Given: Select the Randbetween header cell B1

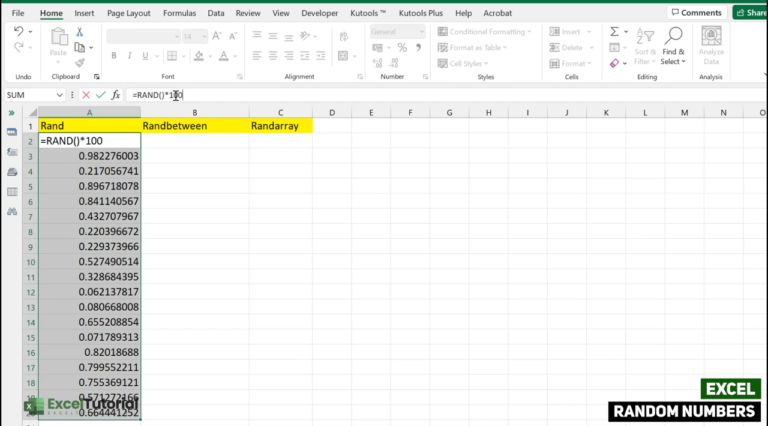Looking at the screenshot, I should point(194,126).
